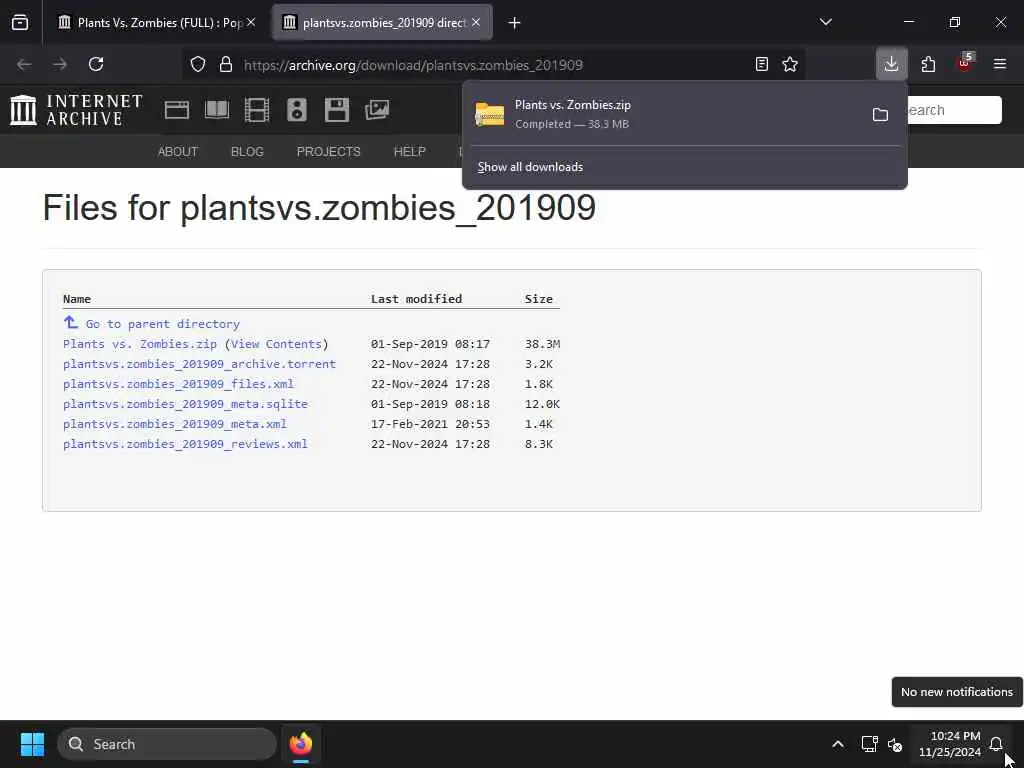1024x768 pixels.
Task: Open Firefox application hamburger menu
Action: (1000, 64)
